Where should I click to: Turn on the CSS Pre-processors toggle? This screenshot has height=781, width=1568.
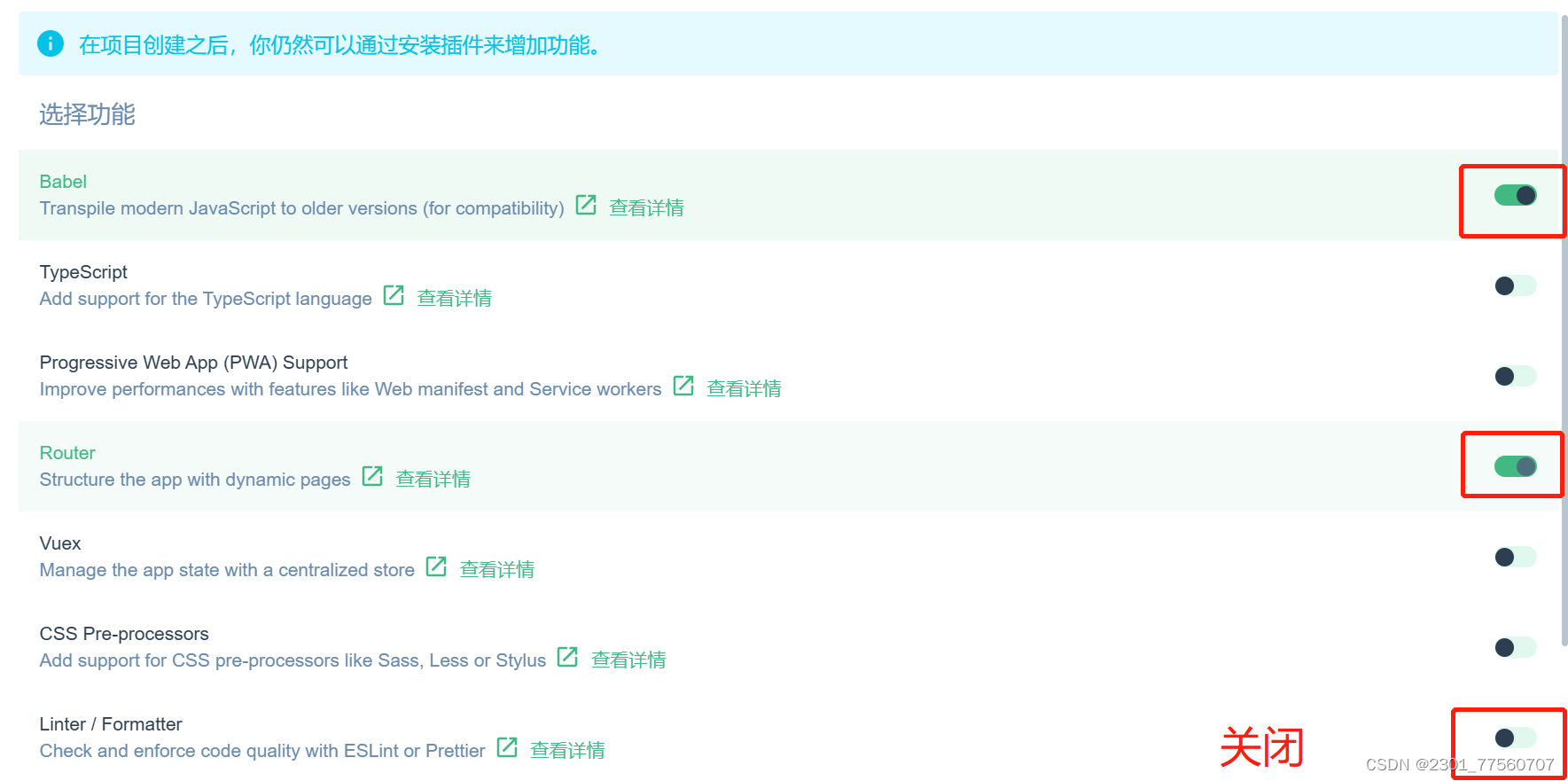coord(1515,647)
